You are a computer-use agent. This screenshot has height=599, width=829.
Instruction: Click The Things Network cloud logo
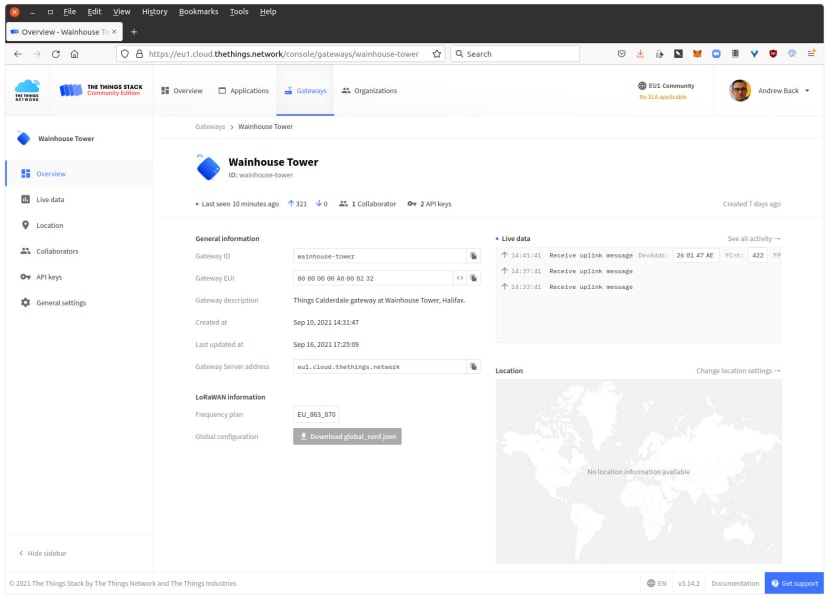pyautogui.click(x=27, y=90)
